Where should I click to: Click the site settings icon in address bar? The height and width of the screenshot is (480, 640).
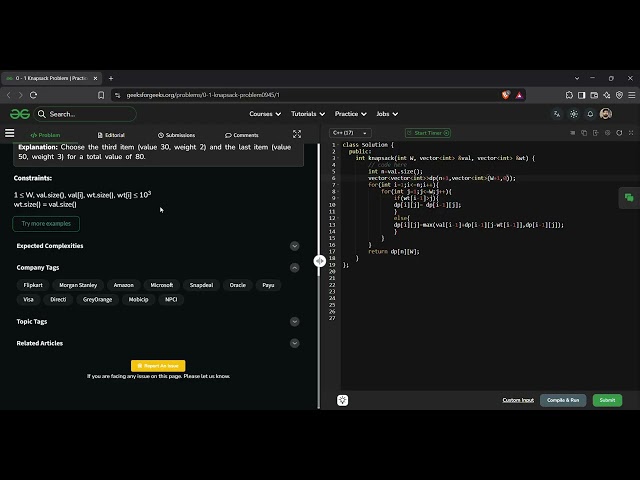click(118, 95)
